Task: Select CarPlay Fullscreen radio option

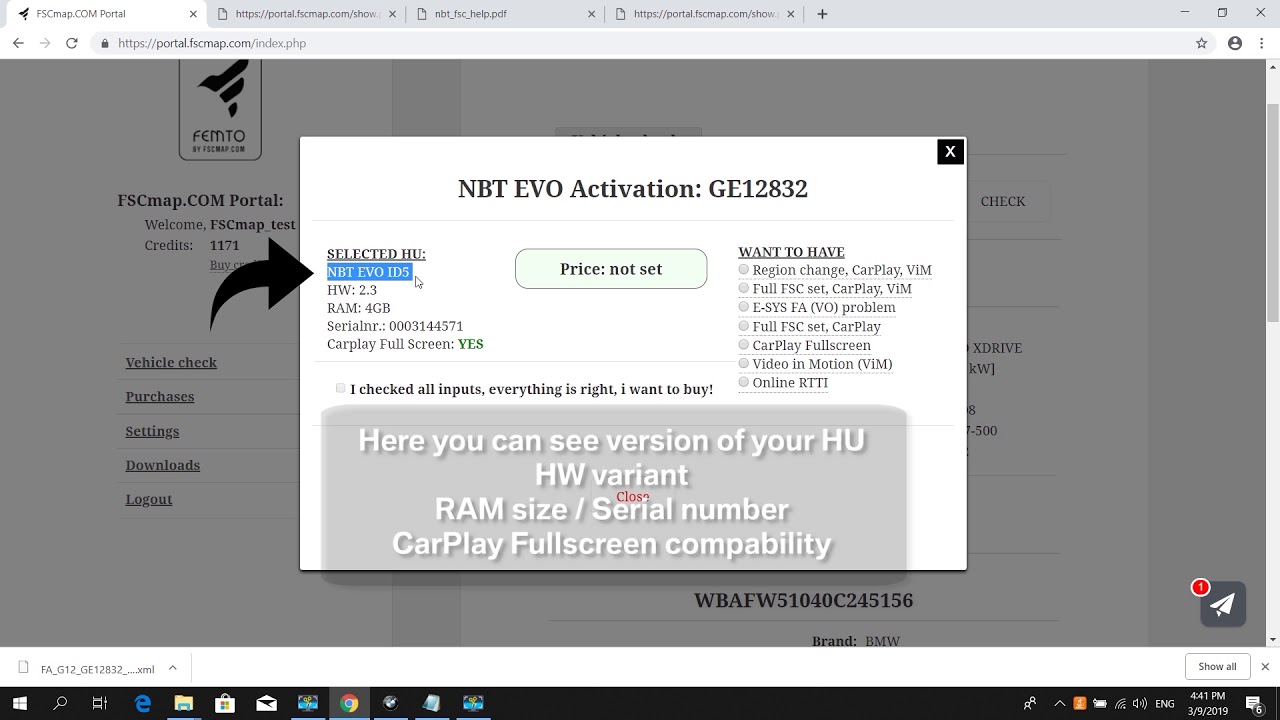Action: (x=744, y=345)
